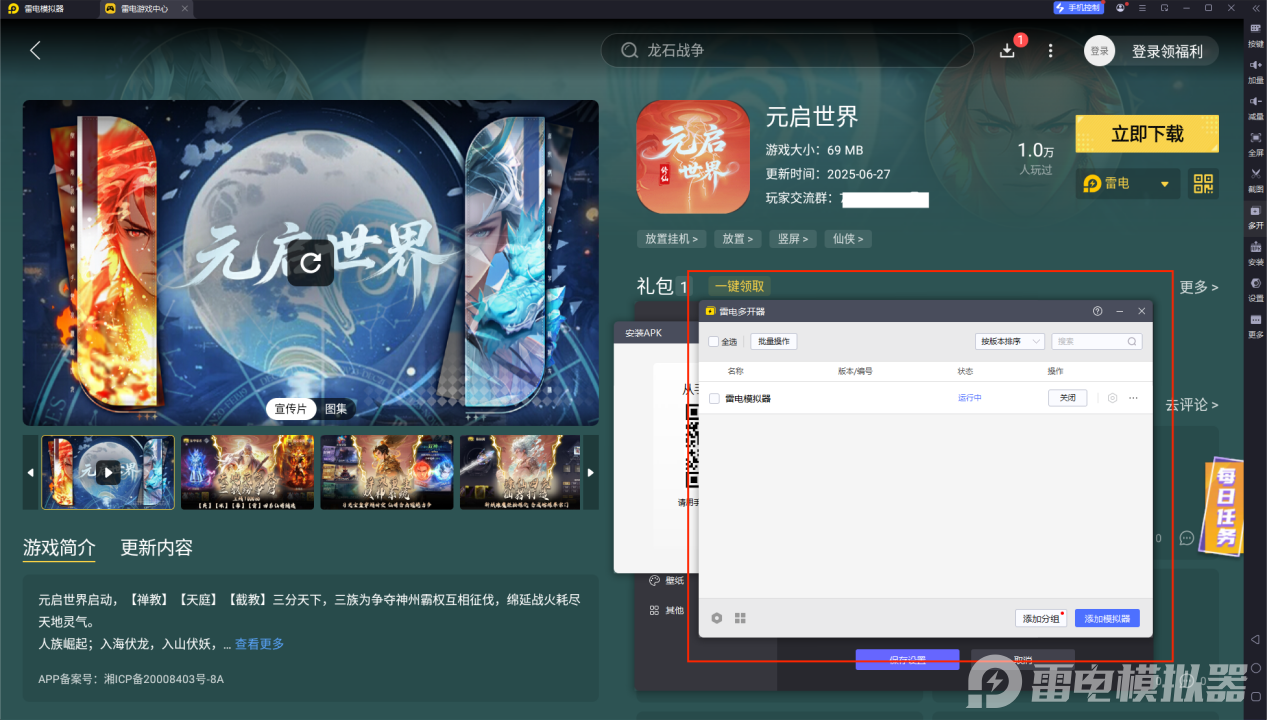The image size is (1267, 720).
Task: Tick the 雷电模拟器 row checkbox
Action: (x=714, y=398)
